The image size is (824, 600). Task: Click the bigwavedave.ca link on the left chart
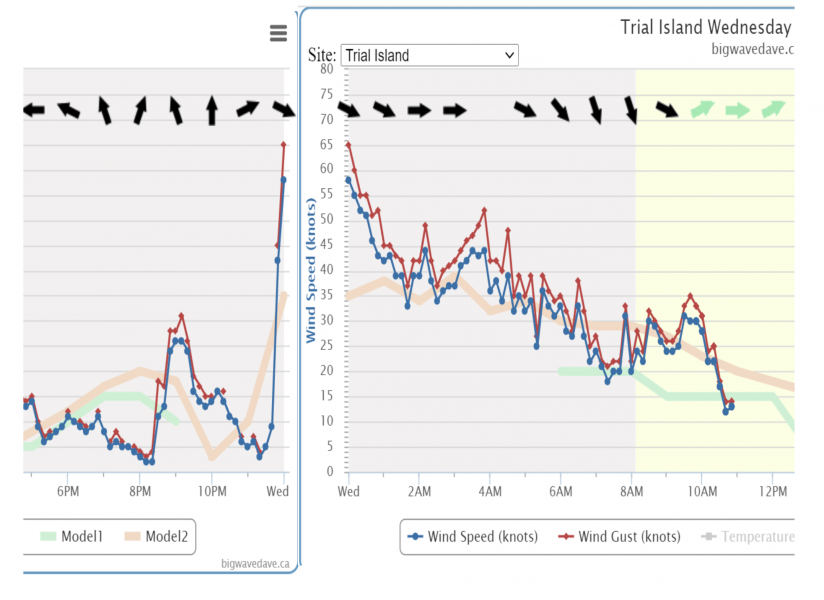point(258,562)
